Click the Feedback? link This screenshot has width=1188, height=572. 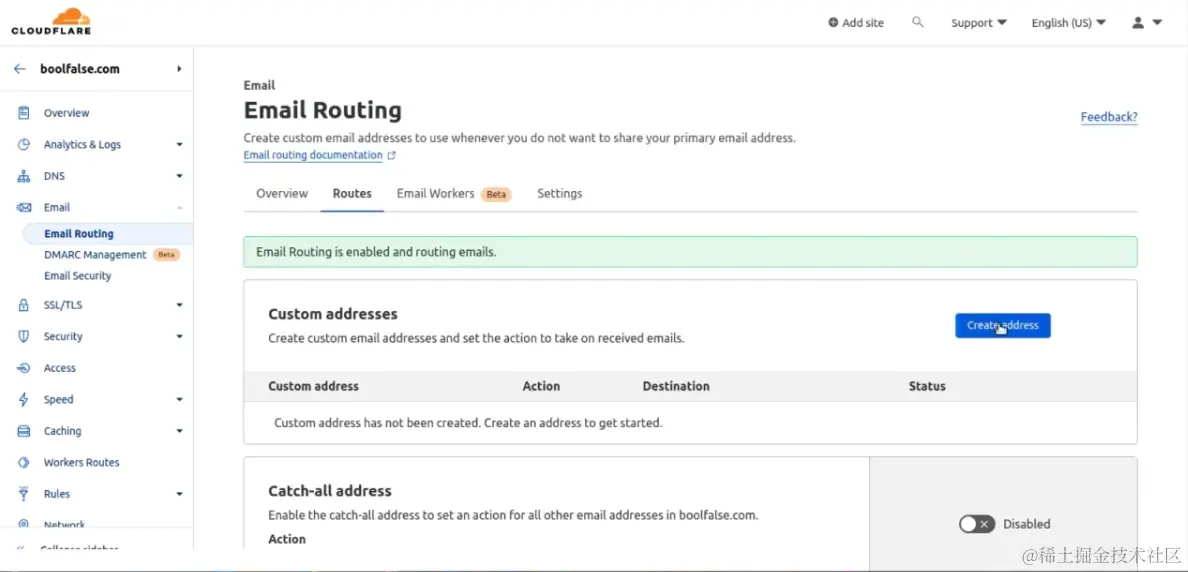click(1108, 117)
